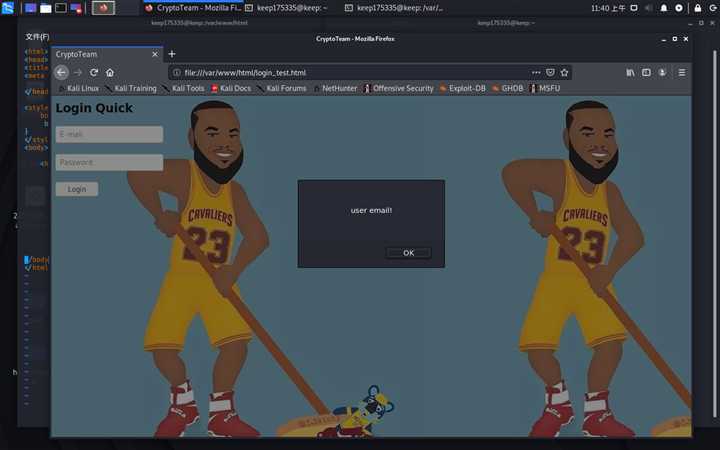Open the Kali Training bookmark
The image size is (720, 450).
coord(131,88)
